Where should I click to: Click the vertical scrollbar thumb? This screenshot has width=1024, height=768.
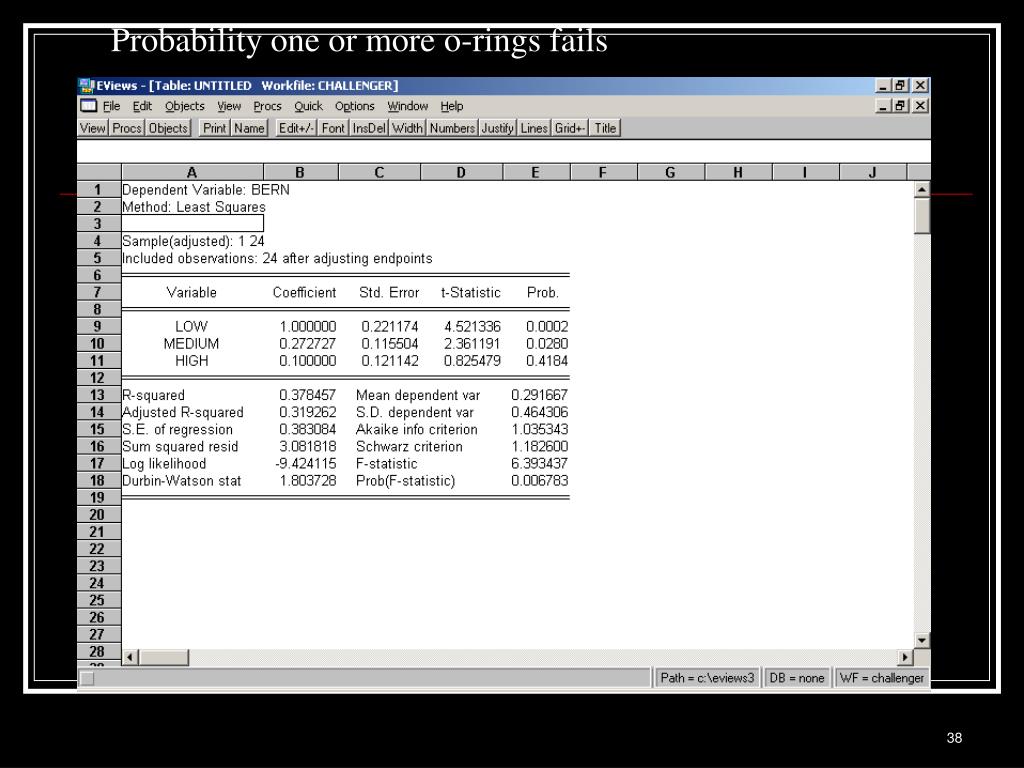coord(921,216)
